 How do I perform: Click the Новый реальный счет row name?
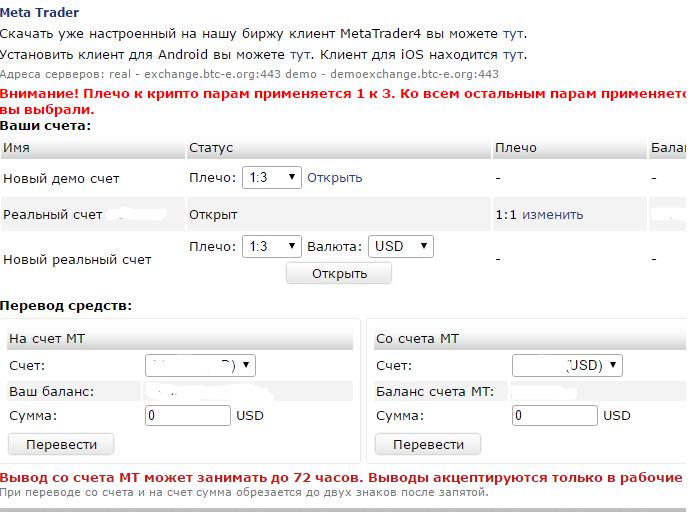[x=77, y=260]
